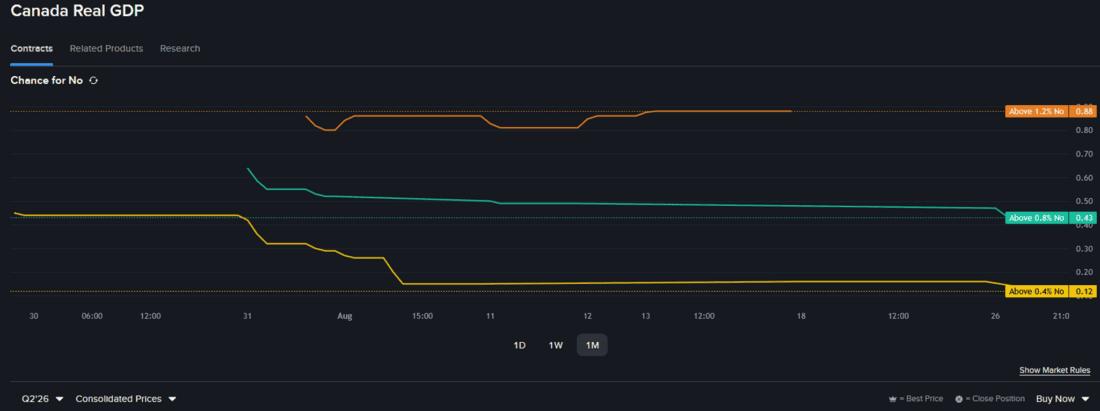Click the 0.70 value on the price axis
Viewport: 1100px width, 411px height.
1083,154
